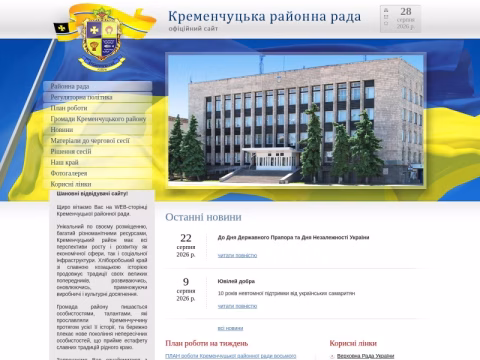Open news До Дня Державного Прапора
This screenshot has width=480, height=360.
tap(293, 237)
